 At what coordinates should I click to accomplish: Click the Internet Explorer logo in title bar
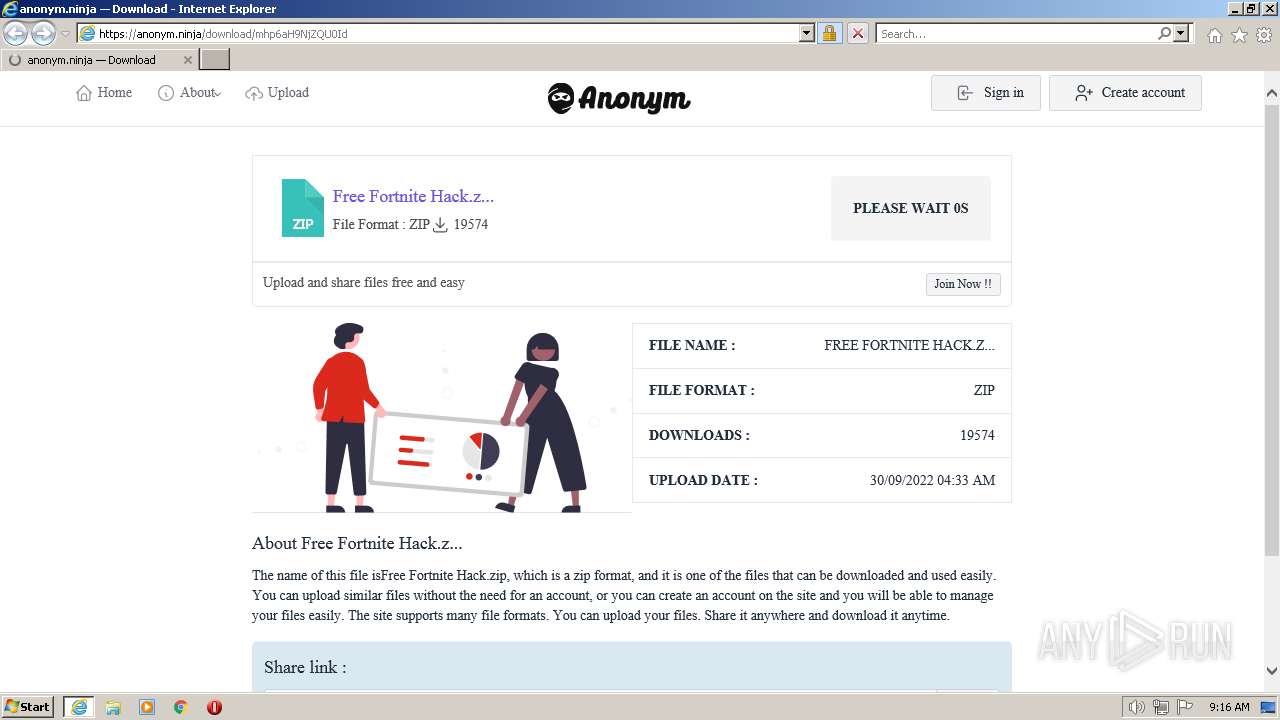tap(10, 8)
